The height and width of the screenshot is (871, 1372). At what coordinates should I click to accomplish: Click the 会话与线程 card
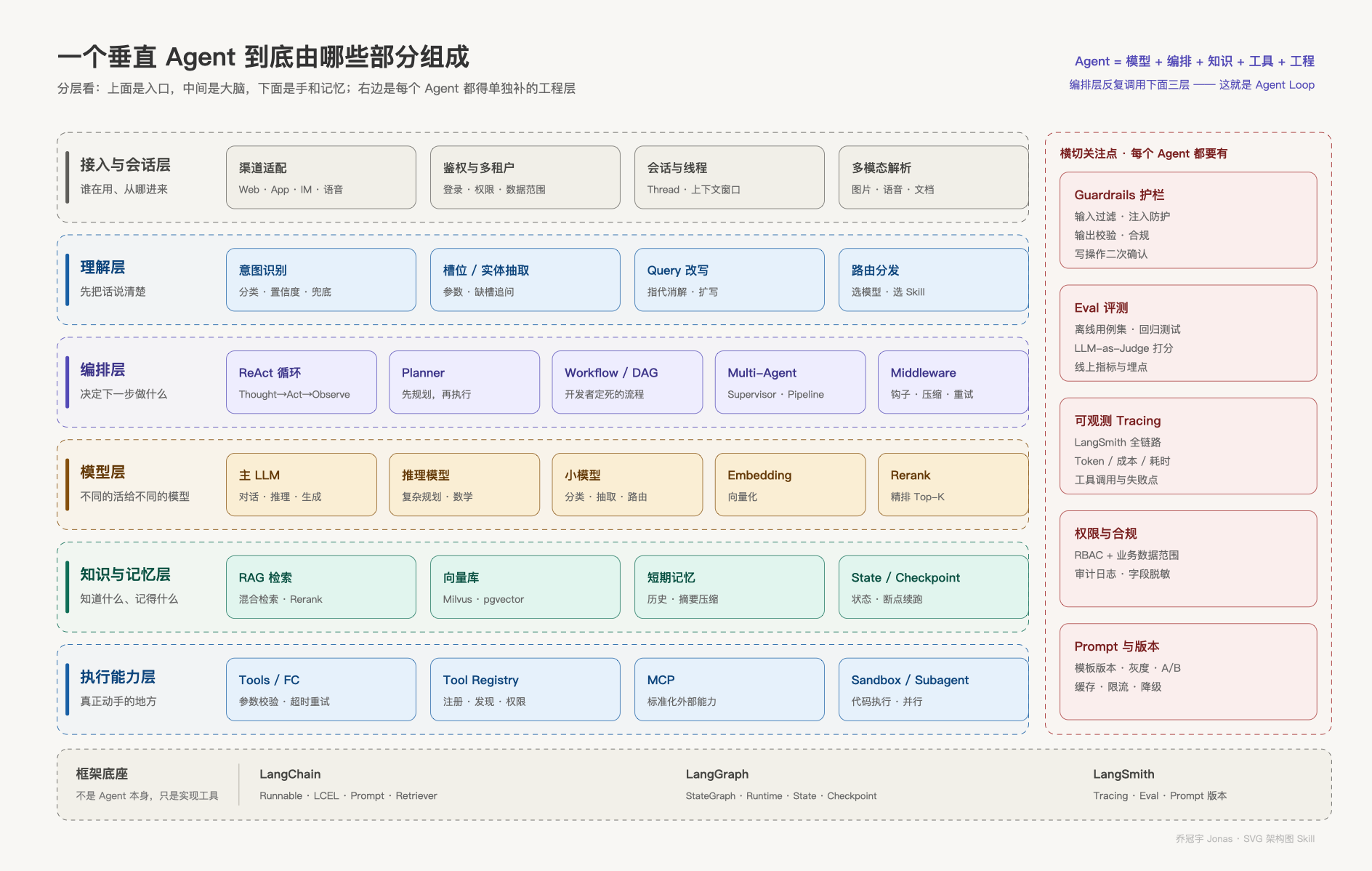point(730,177)
